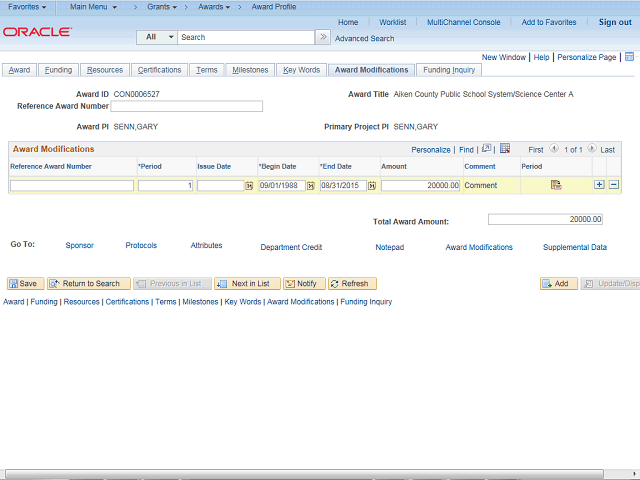Click the horizontal scrollbar at bottom
The height and width of the screenshot is (480, 640).
pyautogui.click(x=304, y=473)
